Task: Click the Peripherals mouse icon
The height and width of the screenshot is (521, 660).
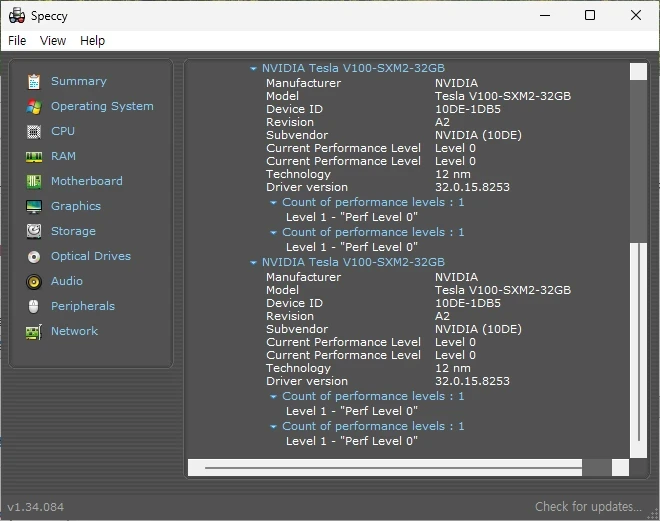Action: [34, 306]
